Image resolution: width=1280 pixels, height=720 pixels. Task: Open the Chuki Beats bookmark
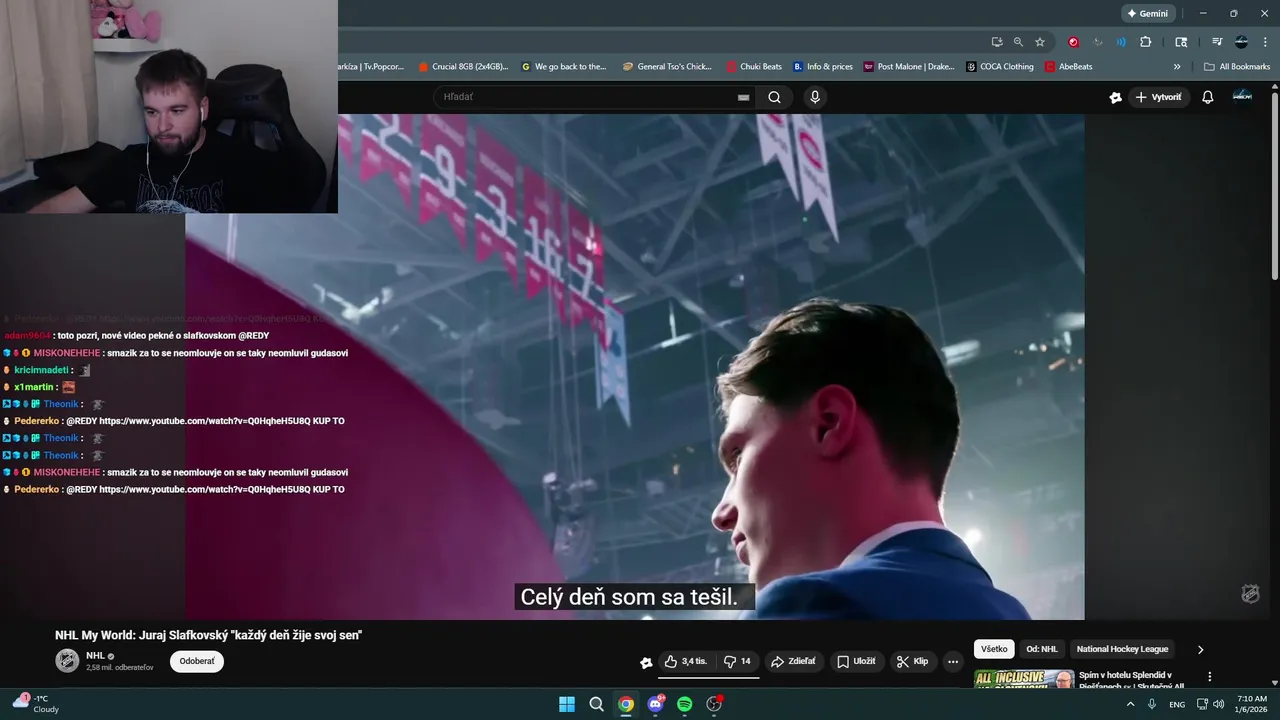pos(754,67)
